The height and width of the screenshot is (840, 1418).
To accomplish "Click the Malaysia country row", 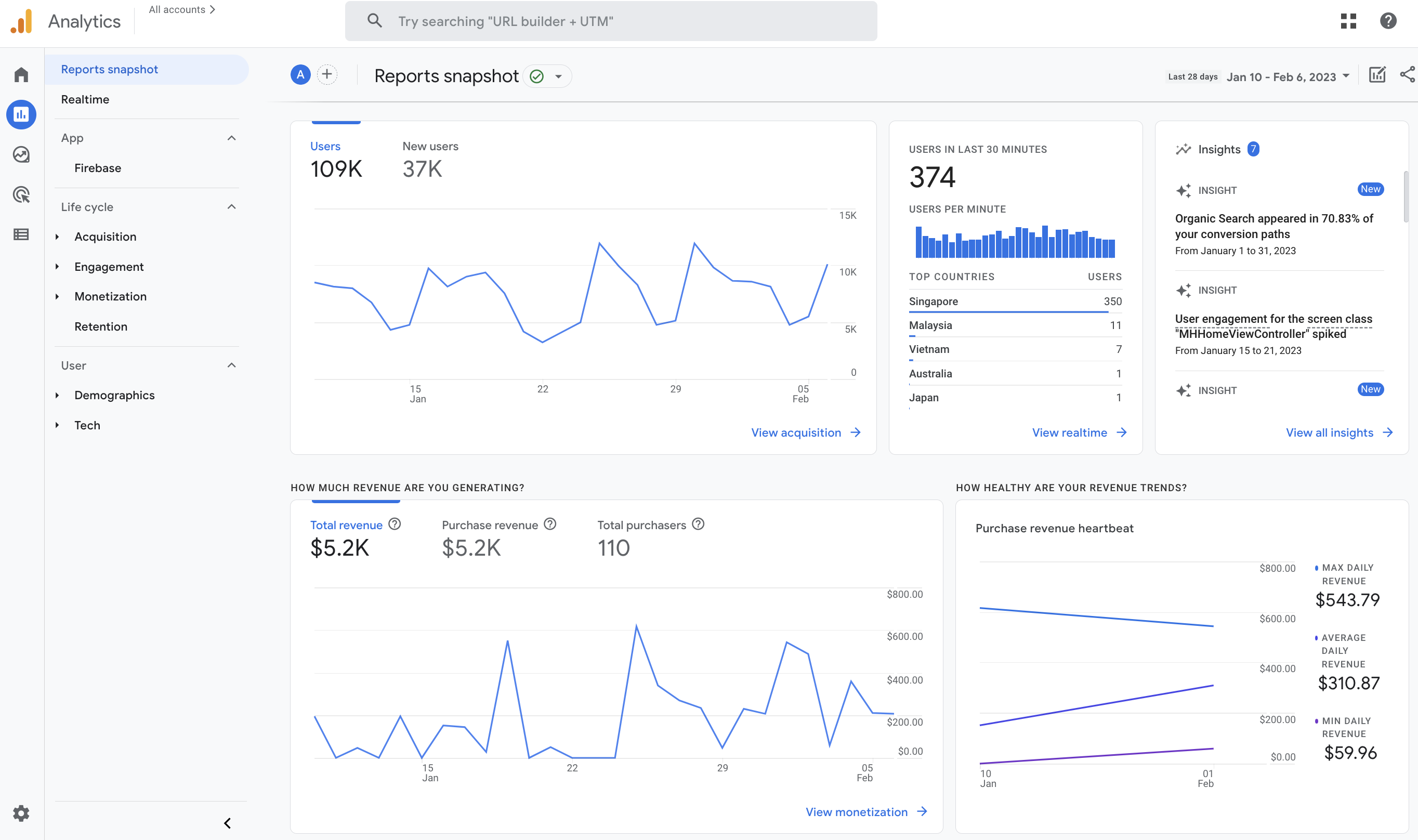I will coord(1015,325).
